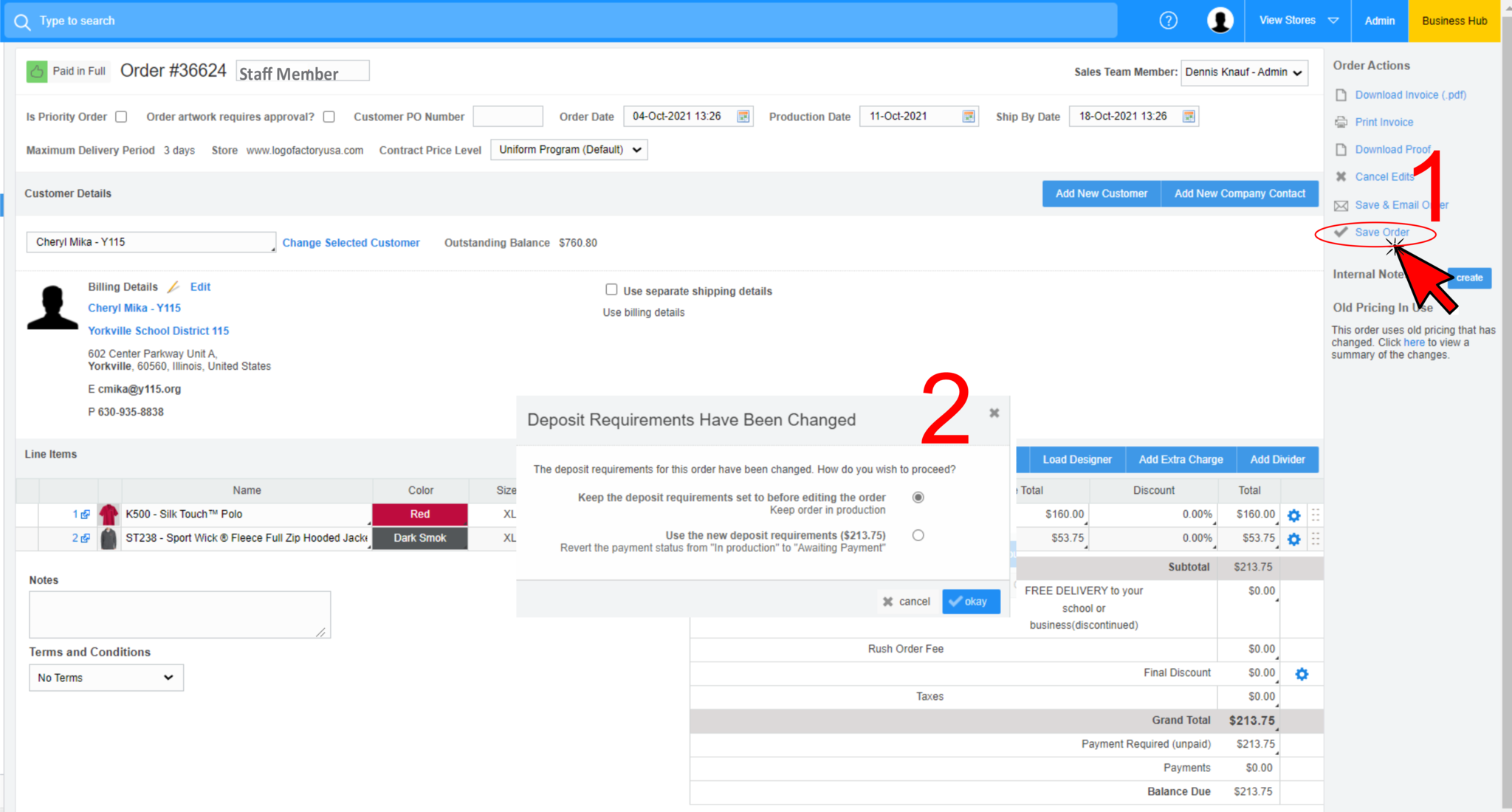Select Use the new deposit requirements option
The width and height of the screenshot is (1512, 812).
(x=918, y=535)
